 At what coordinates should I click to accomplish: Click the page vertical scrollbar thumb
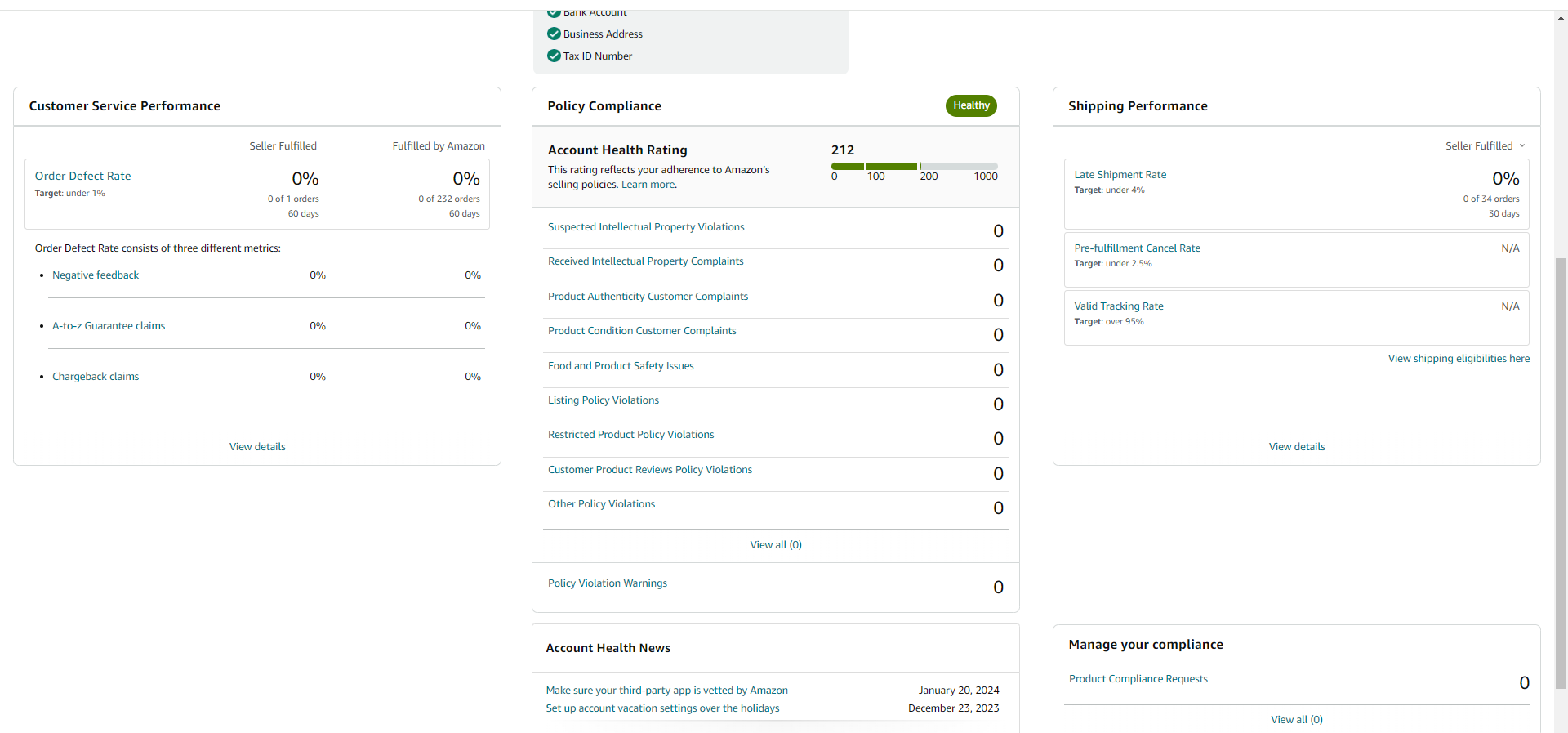coord(1561,474)
